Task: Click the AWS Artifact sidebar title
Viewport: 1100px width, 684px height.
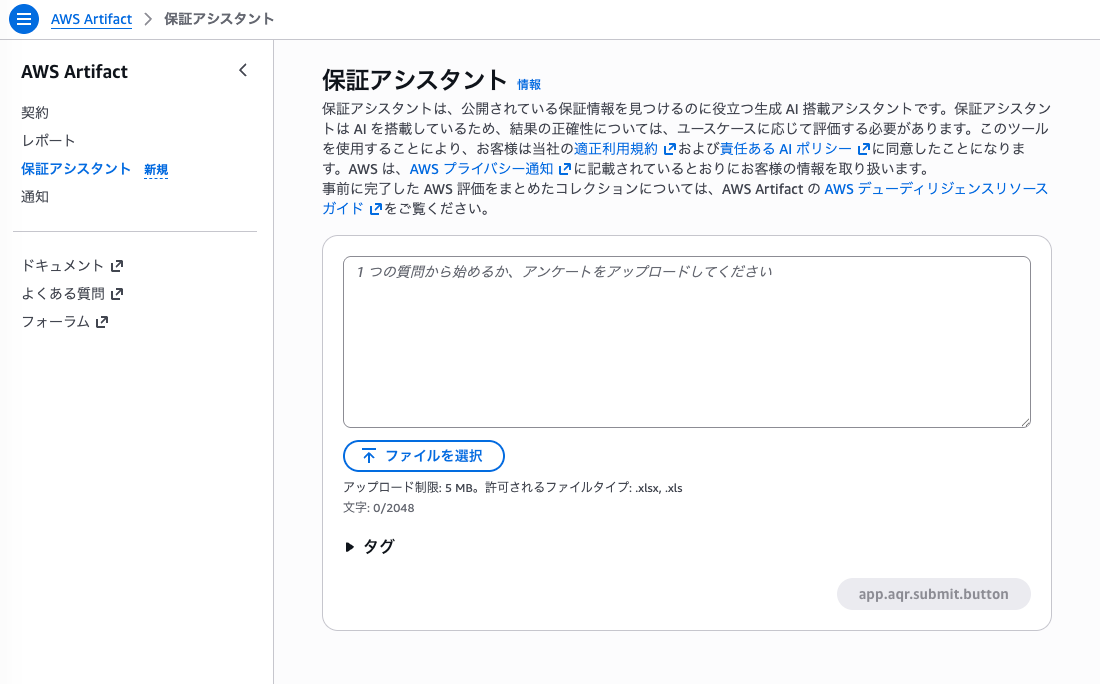Action: coord(74,72)
